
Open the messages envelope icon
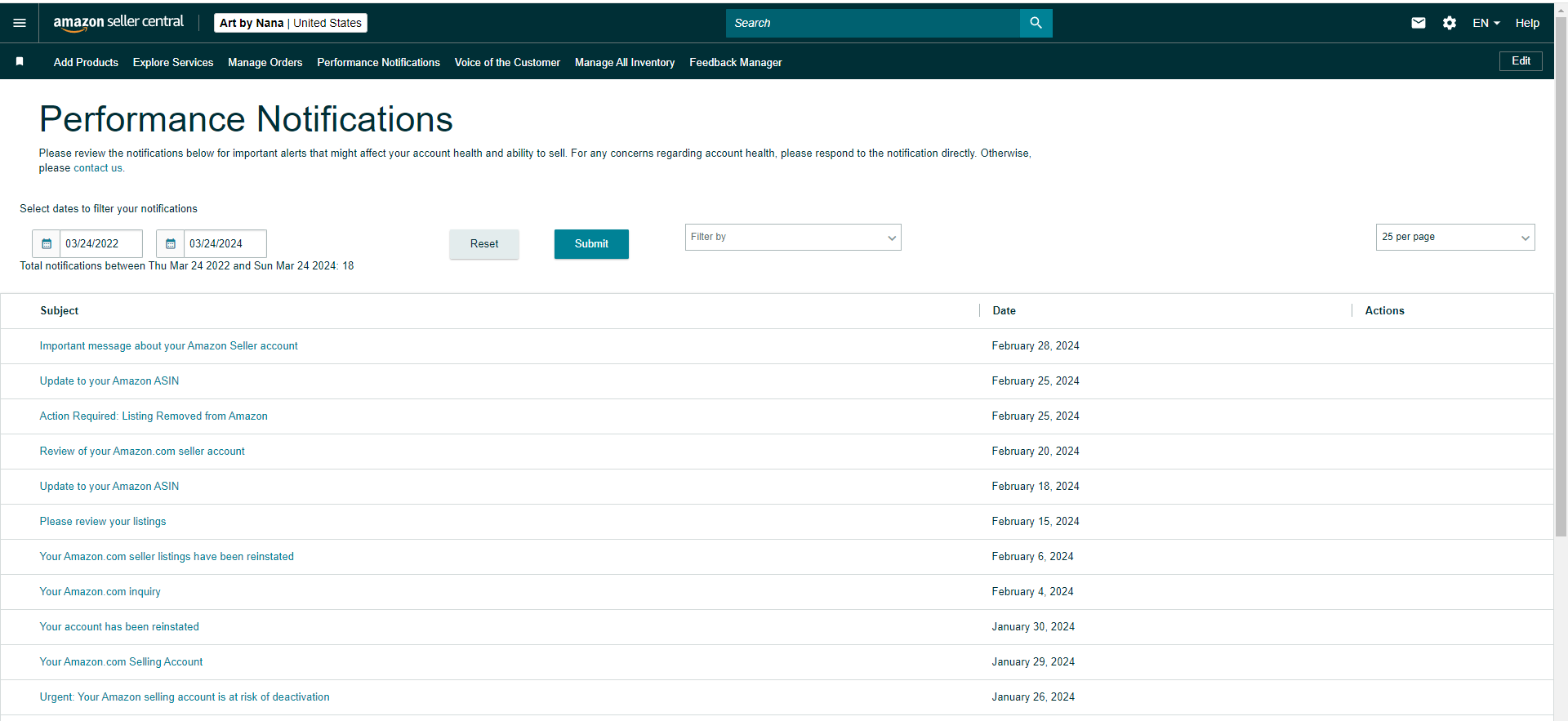[x=1419, y=23]
